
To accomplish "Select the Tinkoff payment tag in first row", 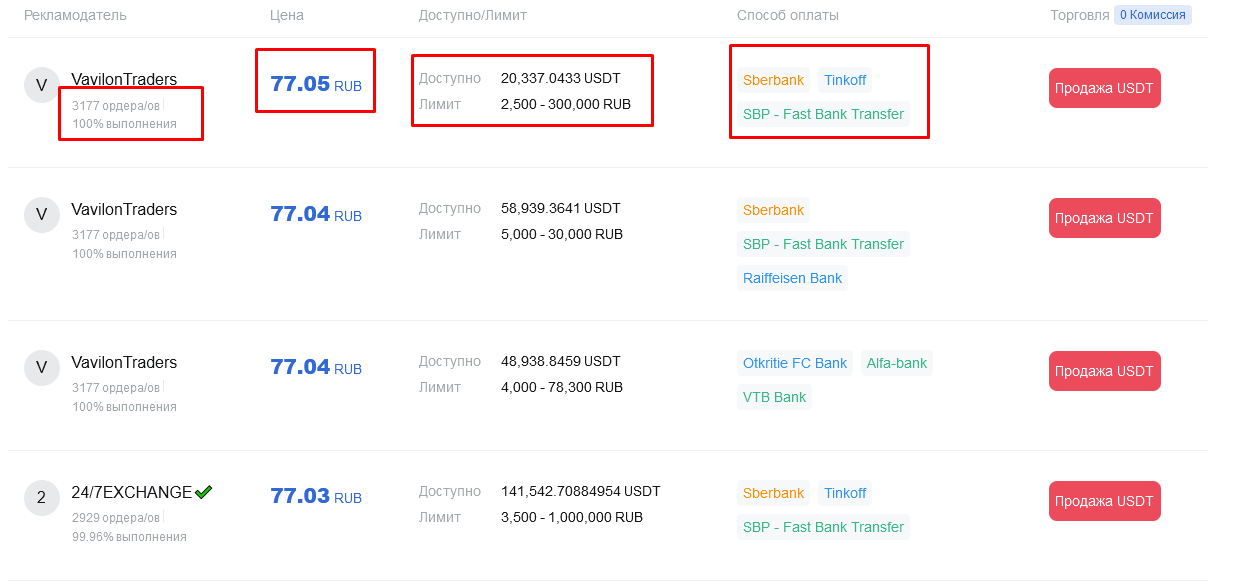I will (845, 80).
